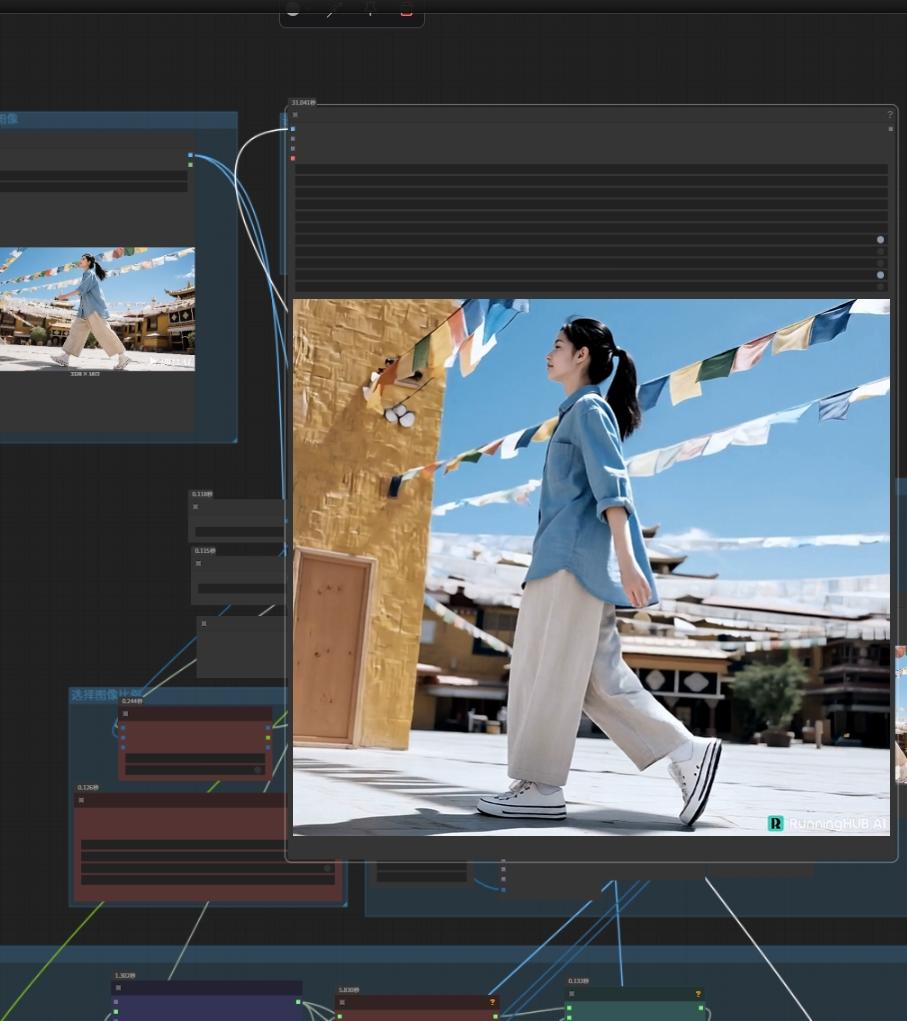Turn off the fourth toggle in the large preview node
Viewport: 907px width, 1021px height.
pyautogui.click(x=880, y=275)
